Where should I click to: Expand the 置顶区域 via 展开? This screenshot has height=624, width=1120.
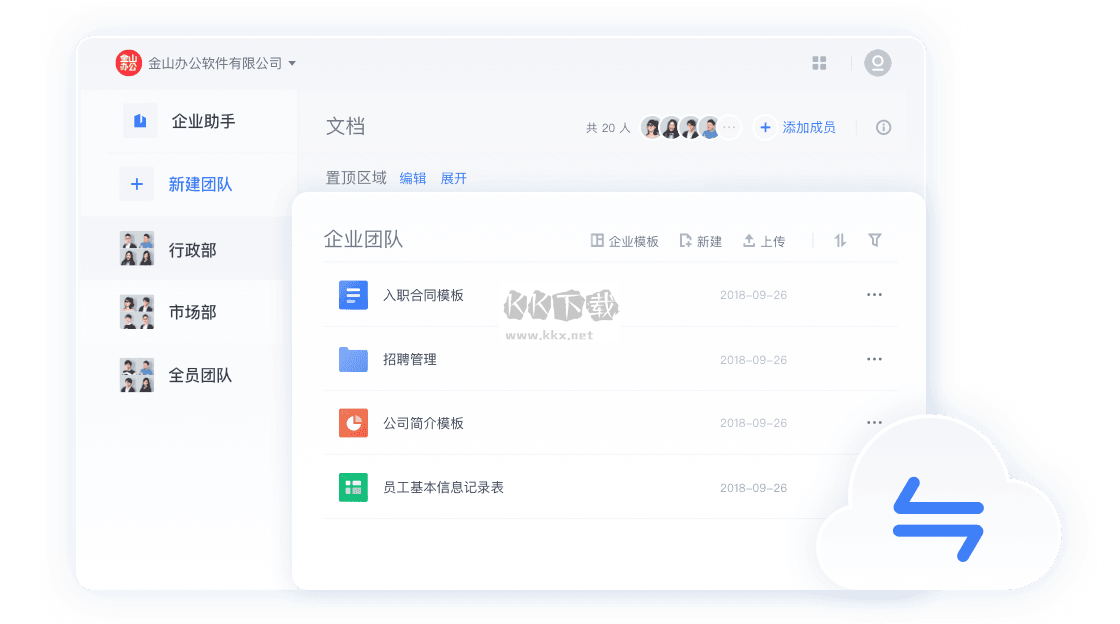[x=455, y=178]
